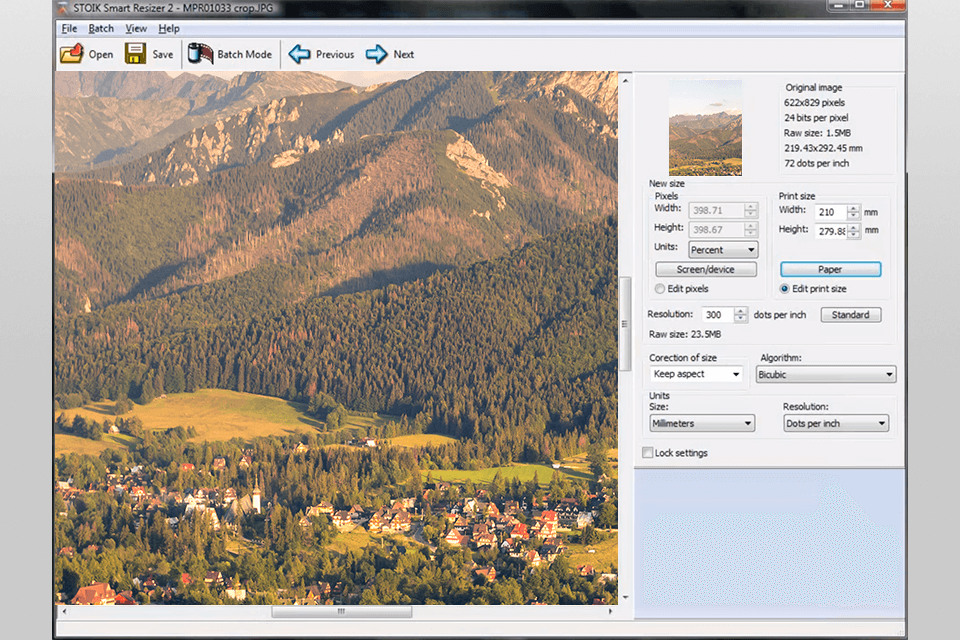Viewport: 960px width, 640px height.
Task: Enable the Lock settings checkbox
Action: pos(648,453)
